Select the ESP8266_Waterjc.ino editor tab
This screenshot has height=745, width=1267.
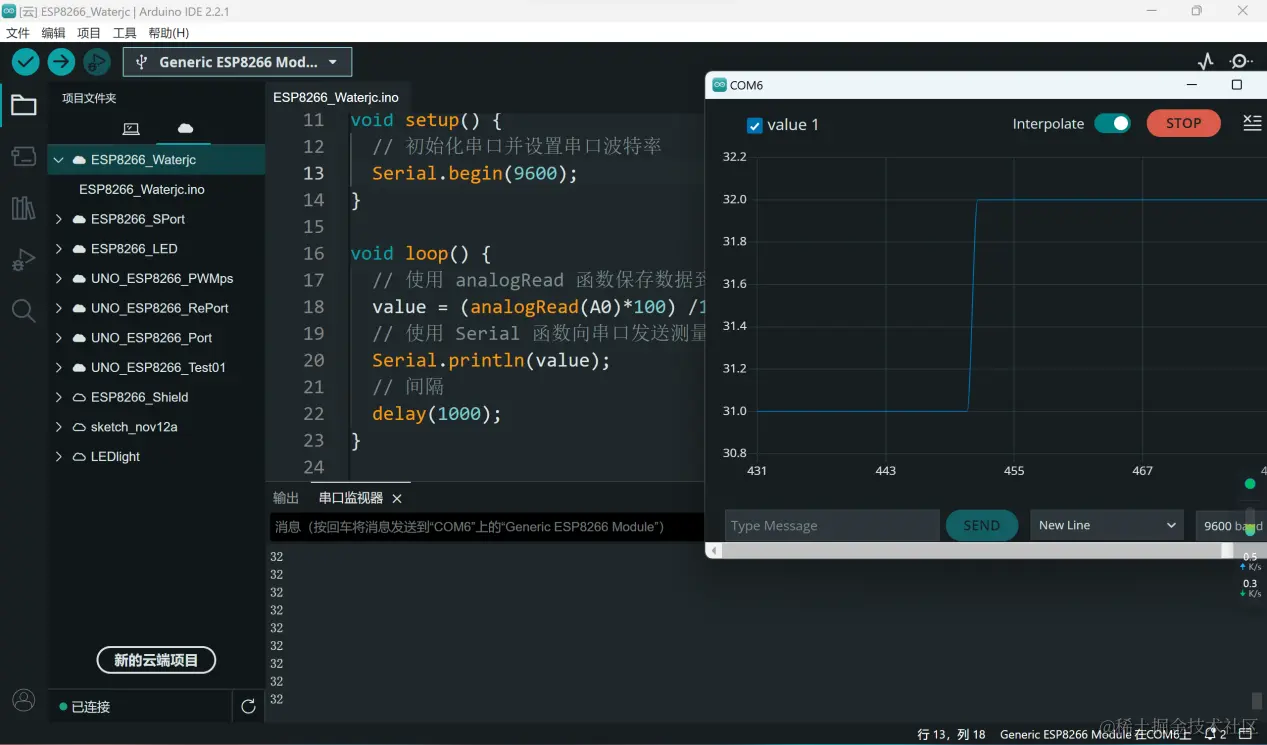[336, 97]
